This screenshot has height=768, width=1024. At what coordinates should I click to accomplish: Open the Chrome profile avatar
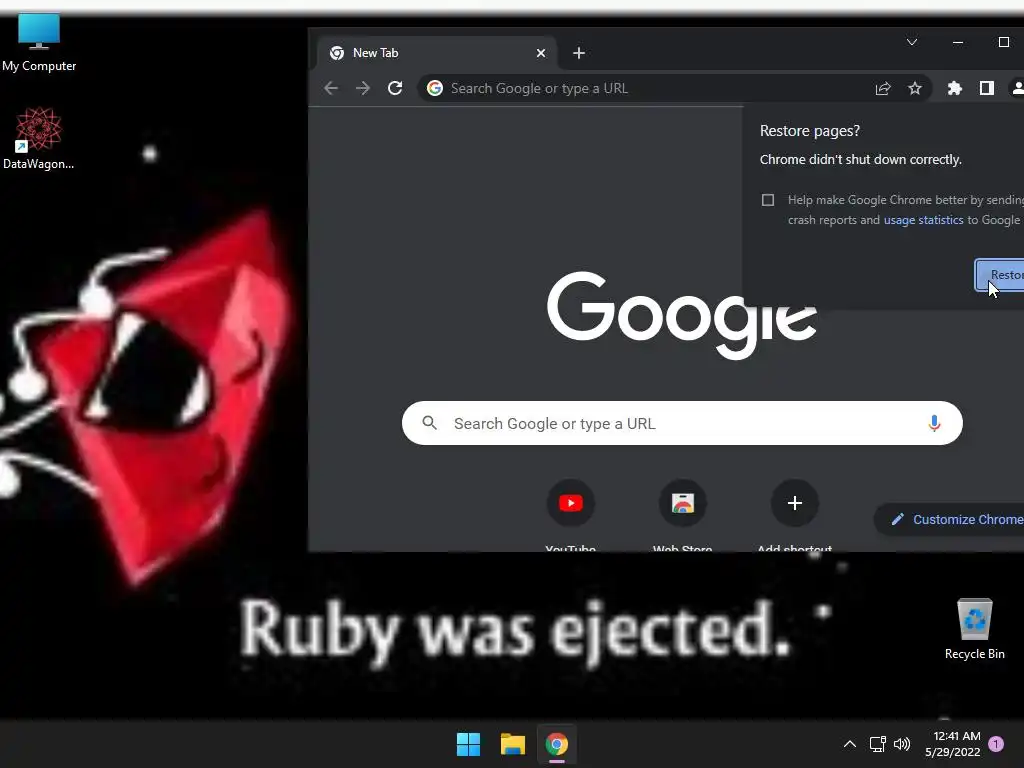[1017, 88]
